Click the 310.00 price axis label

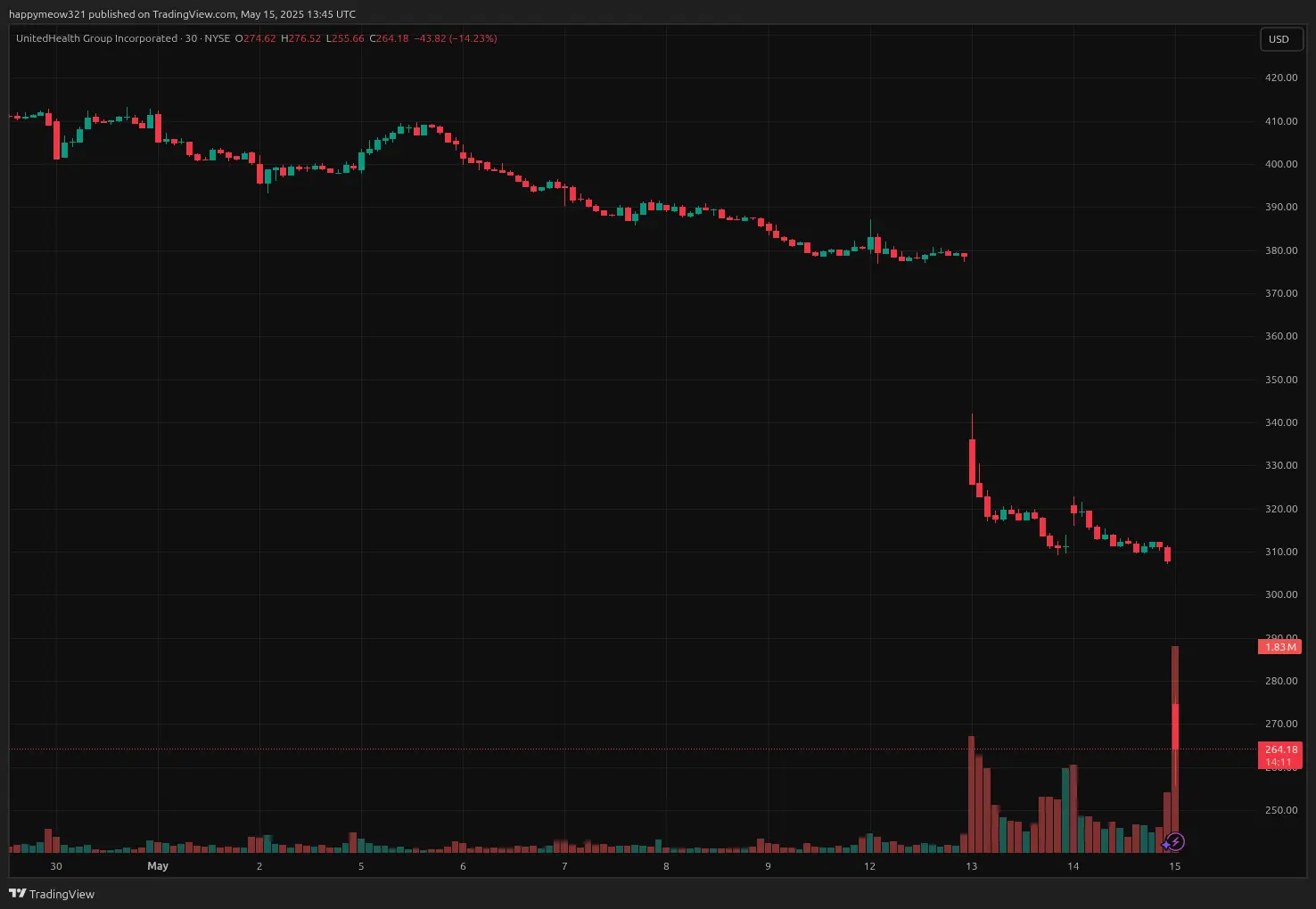(x=1281, y=552)
